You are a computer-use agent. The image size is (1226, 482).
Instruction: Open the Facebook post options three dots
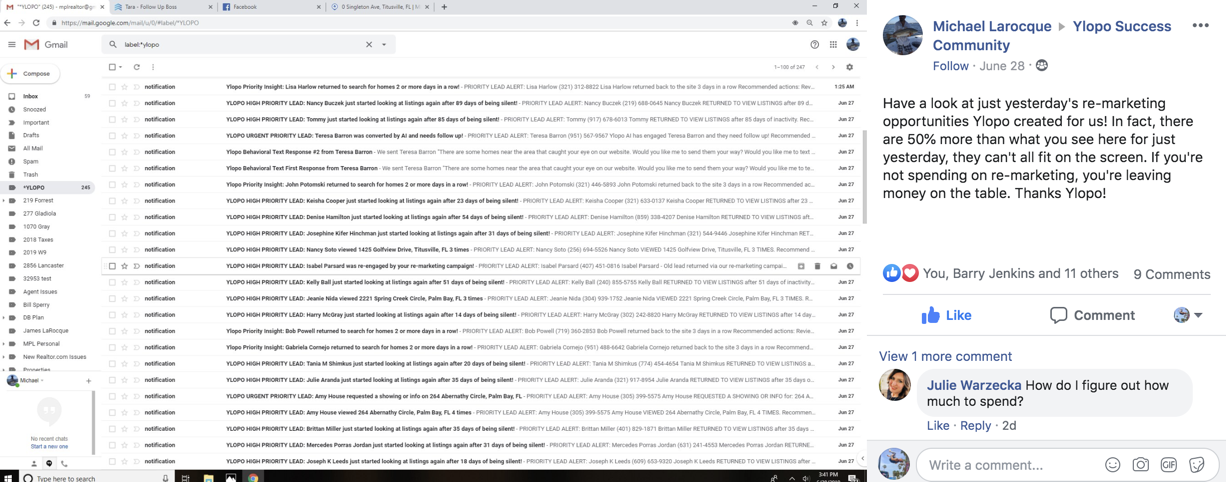click(x=1200, y=26)
